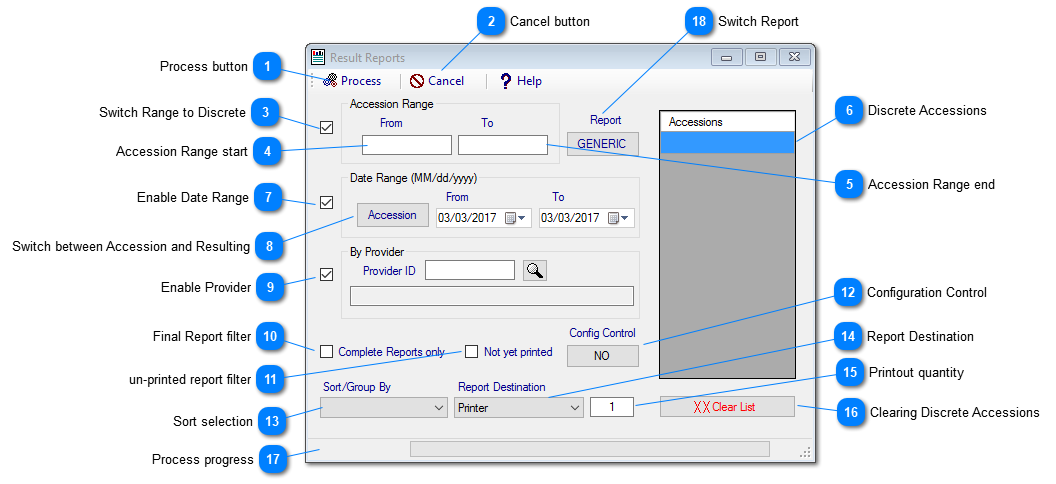The image size is (1056, 484).
Task: Enable Complete Reports only checkbox
Action: click(x=326, y=352)
